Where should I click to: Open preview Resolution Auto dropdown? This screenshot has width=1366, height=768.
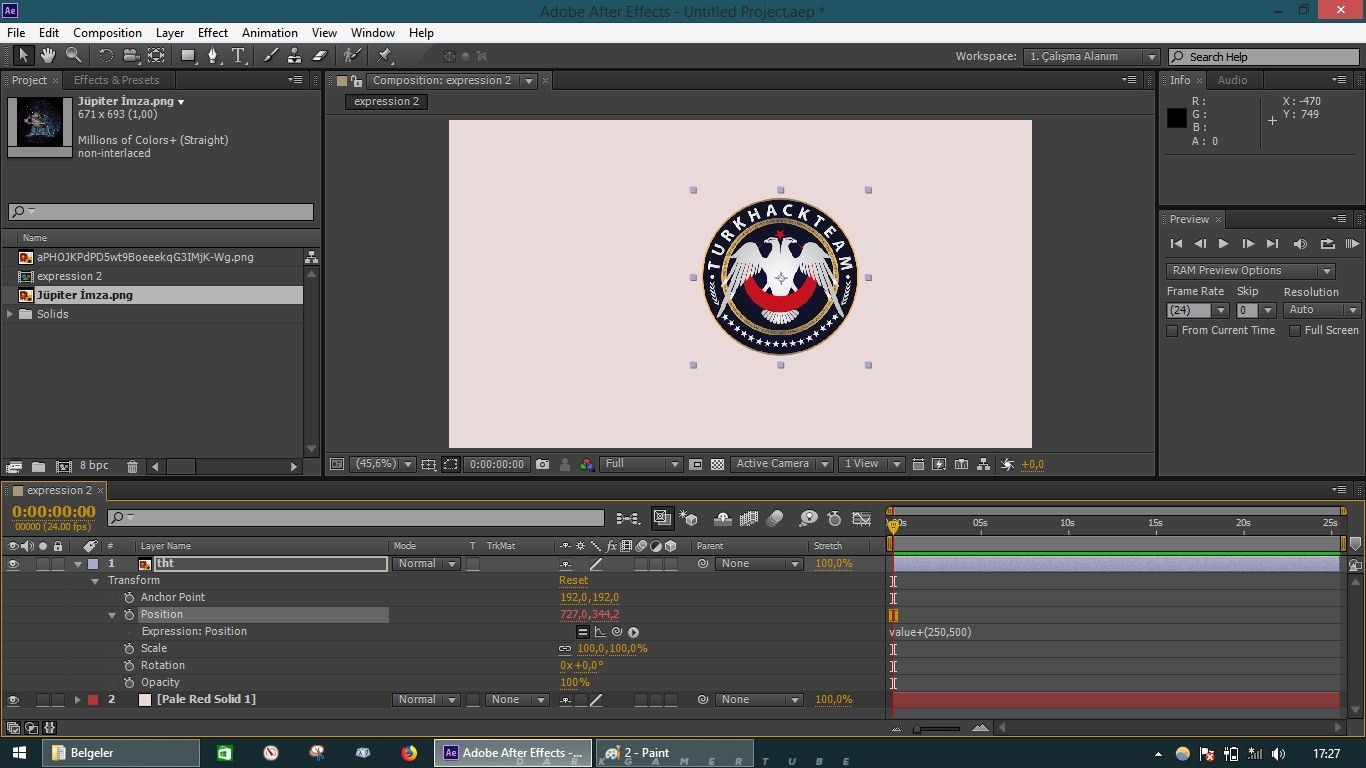tap(1322, 310)
